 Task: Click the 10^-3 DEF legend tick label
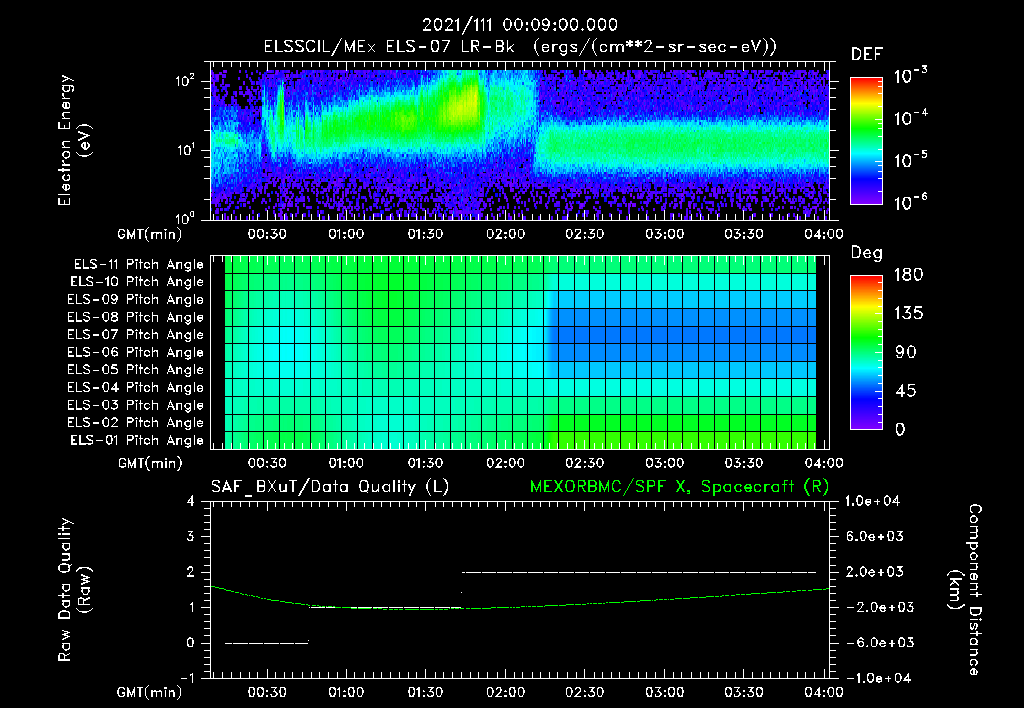[x=910, y=75]
